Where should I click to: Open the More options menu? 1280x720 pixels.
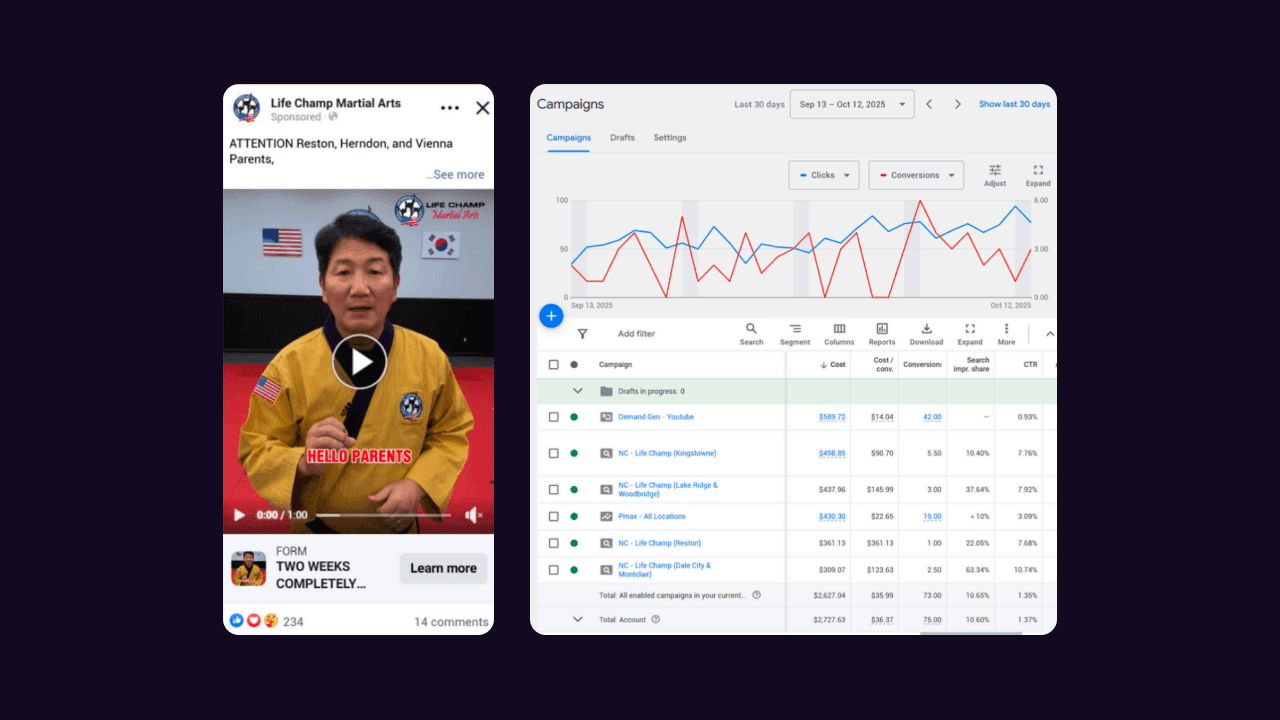coord(1006,334)
